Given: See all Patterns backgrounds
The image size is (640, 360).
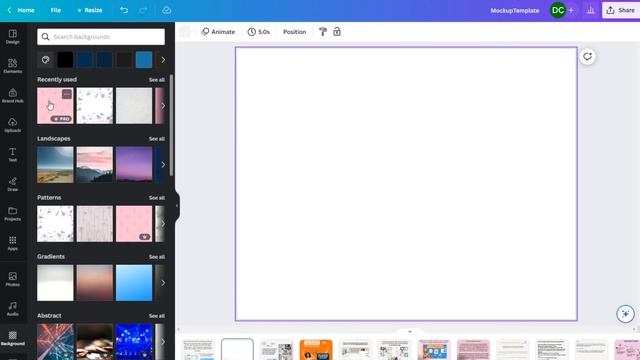Looking at the screenshot, I should coord(157,198).
